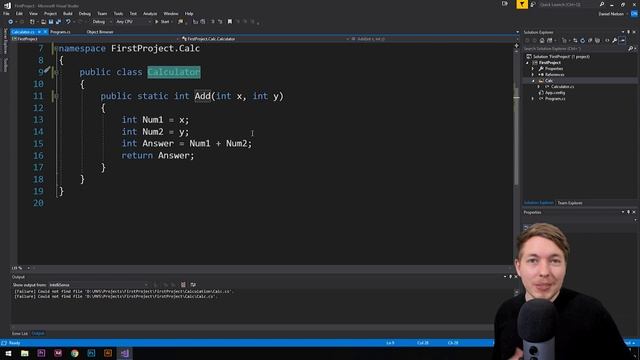
Task: Open the Tools menu
Action: 118,13
